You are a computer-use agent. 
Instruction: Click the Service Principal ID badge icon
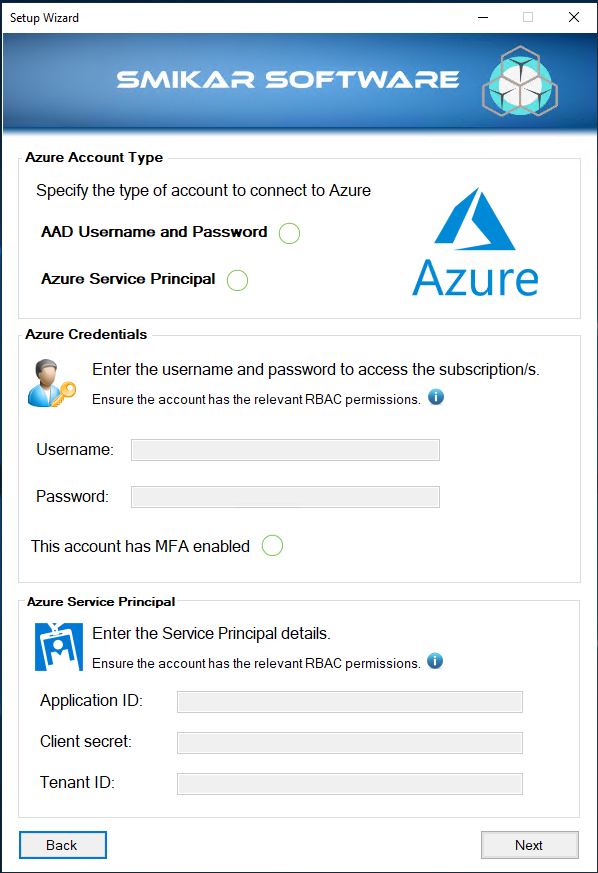point(59,647)
